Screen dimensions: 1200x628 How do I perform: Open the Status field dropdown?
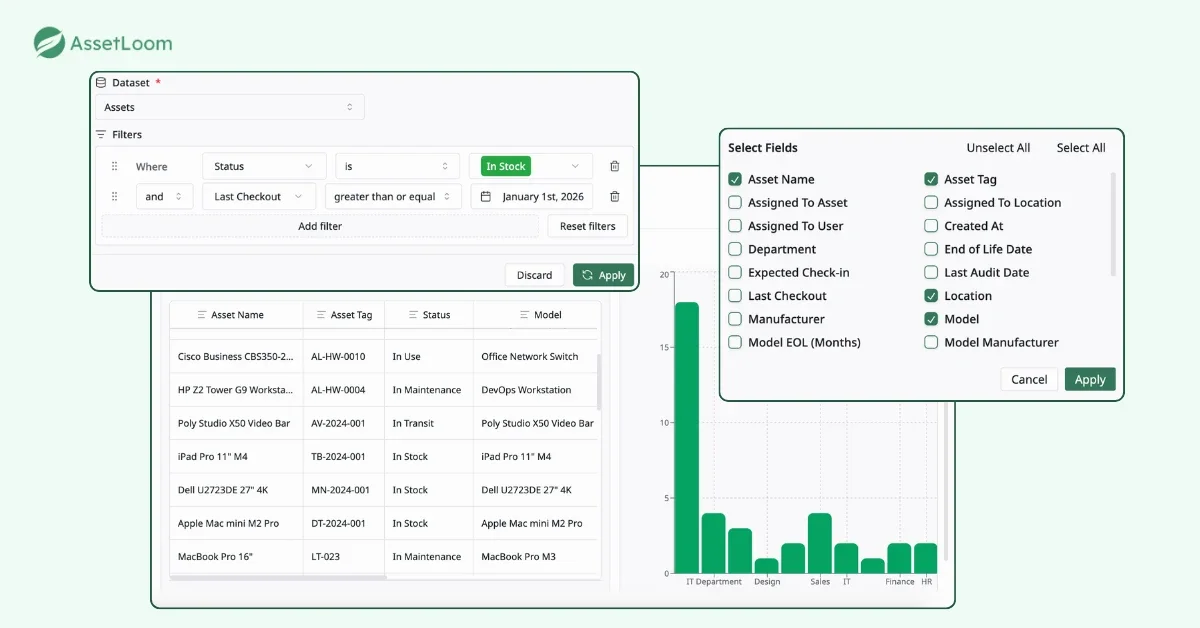coord(264,166)
